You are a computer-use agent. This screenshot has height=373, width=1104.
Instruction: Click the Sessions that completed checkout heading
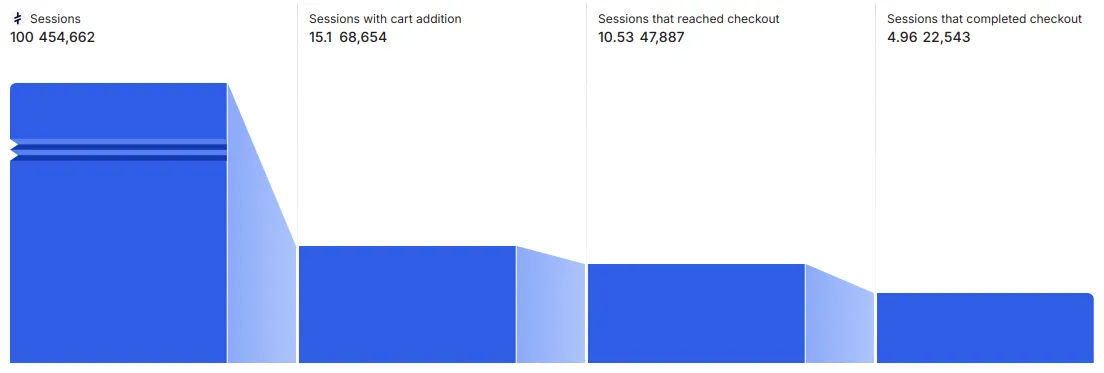click(984, 19)
